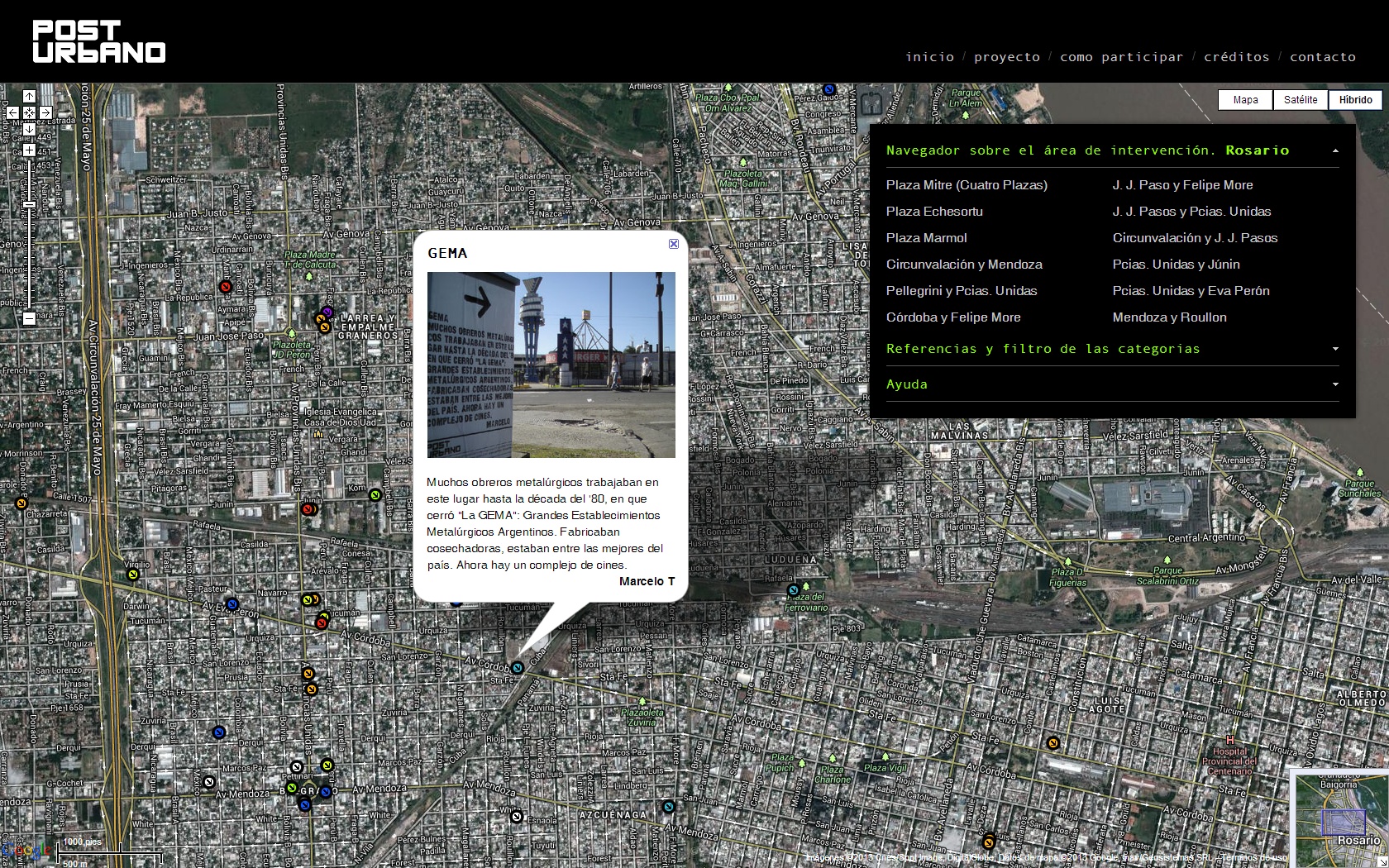Open the como participar page
Image resolution: width=1389 pixels, height=868 pixels.
(1121, 57)
